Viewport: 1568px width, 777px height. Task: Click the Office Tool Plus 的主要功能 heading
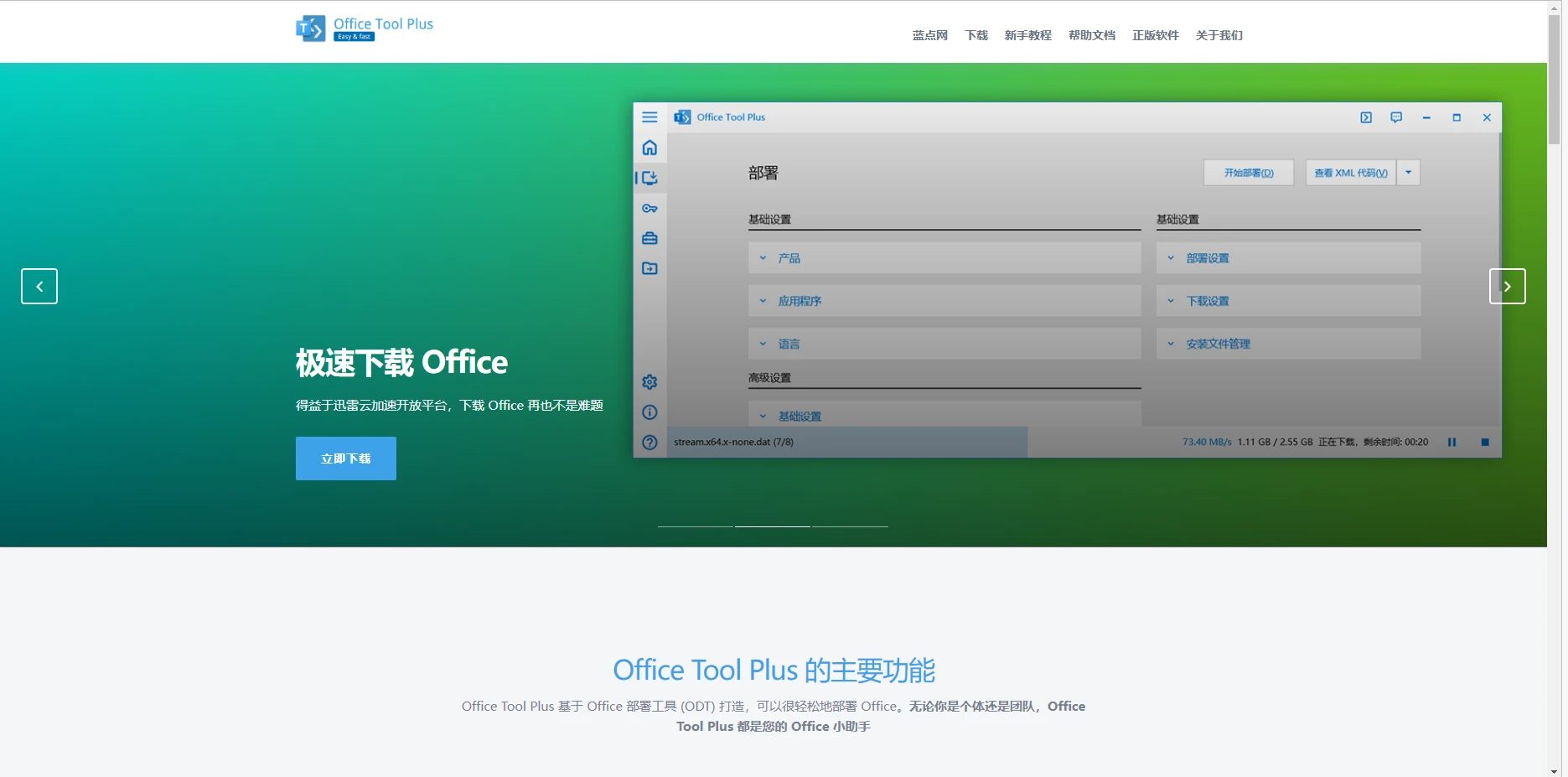(x=774, y=671)
